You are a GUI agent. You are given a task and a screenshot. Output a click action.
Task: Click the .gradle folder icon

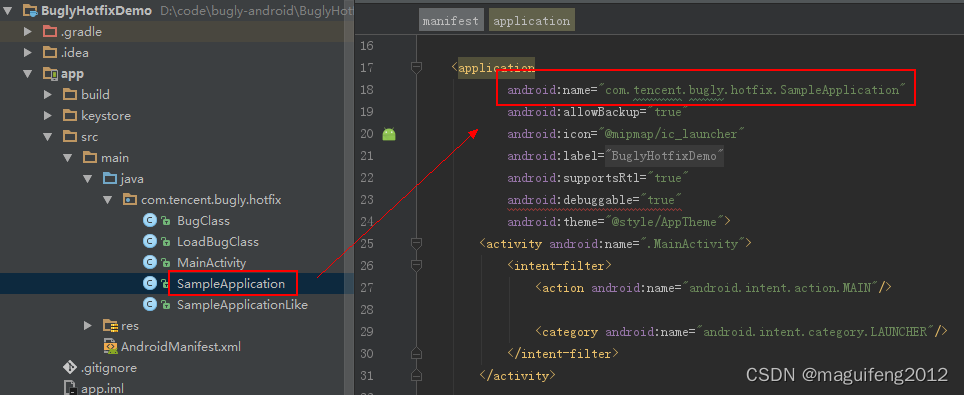tap(50, 31)
